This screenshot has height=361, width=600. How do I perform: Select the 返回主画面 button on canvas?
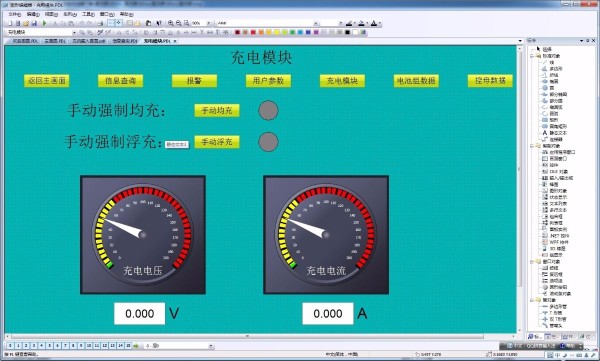[47, 81]
